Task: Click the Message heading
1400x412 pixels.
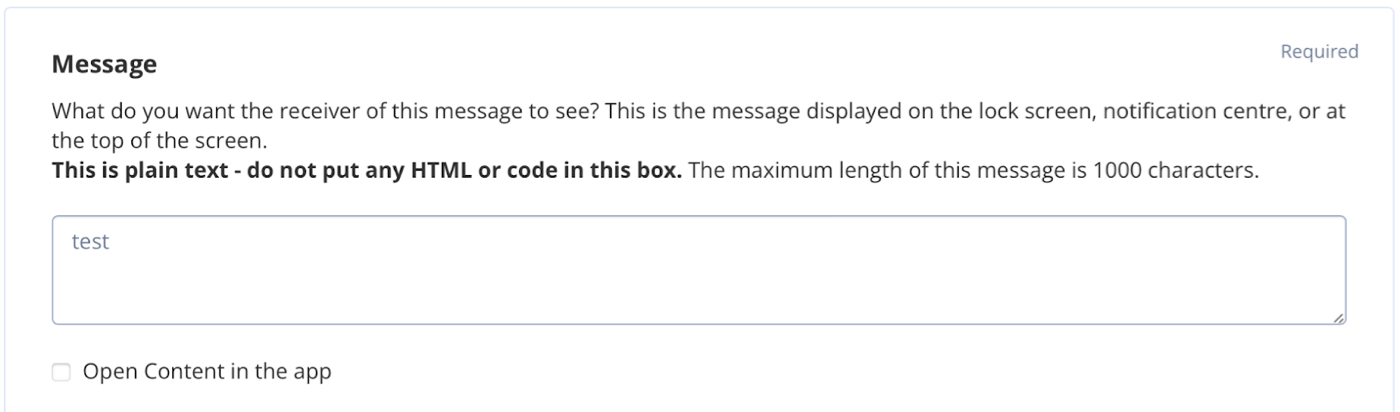Action: point(104,66)
